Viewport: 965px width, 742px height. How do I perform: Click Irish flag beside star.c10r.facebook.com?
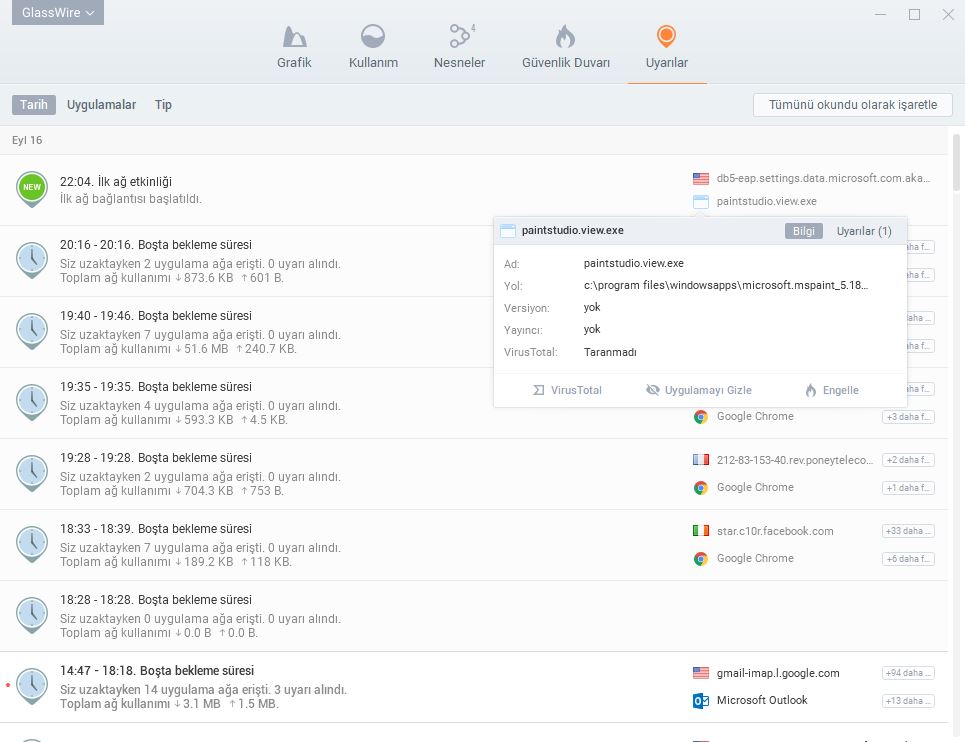coord(701,531)
